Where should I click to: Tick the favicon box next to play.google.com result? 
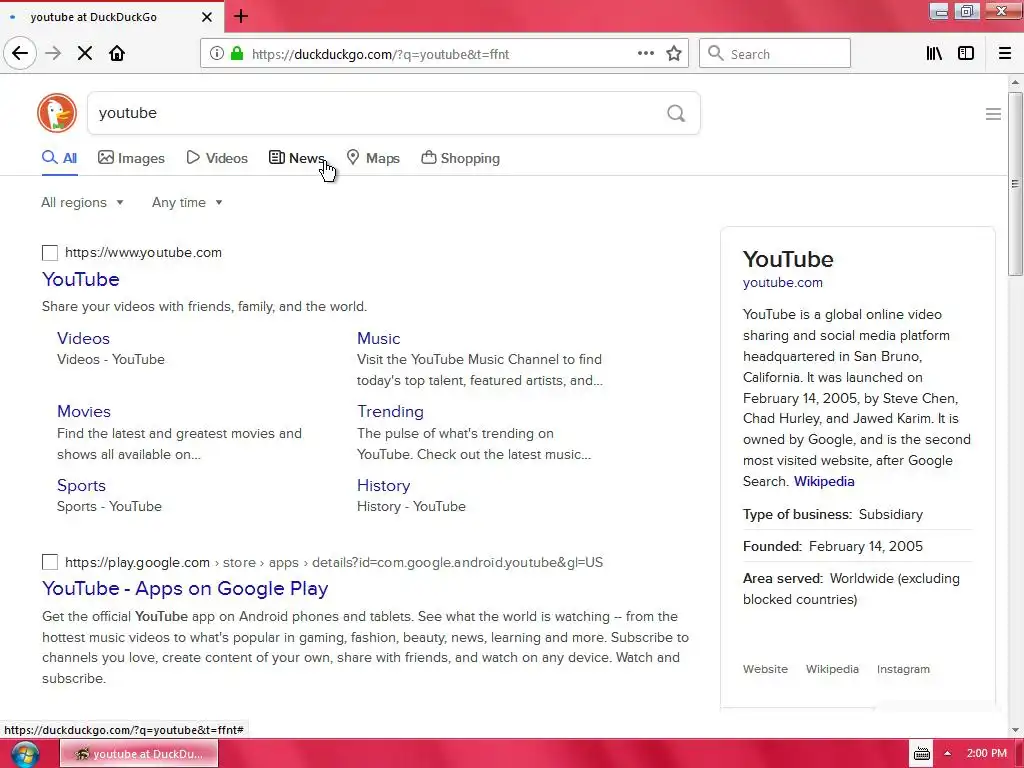50,562
